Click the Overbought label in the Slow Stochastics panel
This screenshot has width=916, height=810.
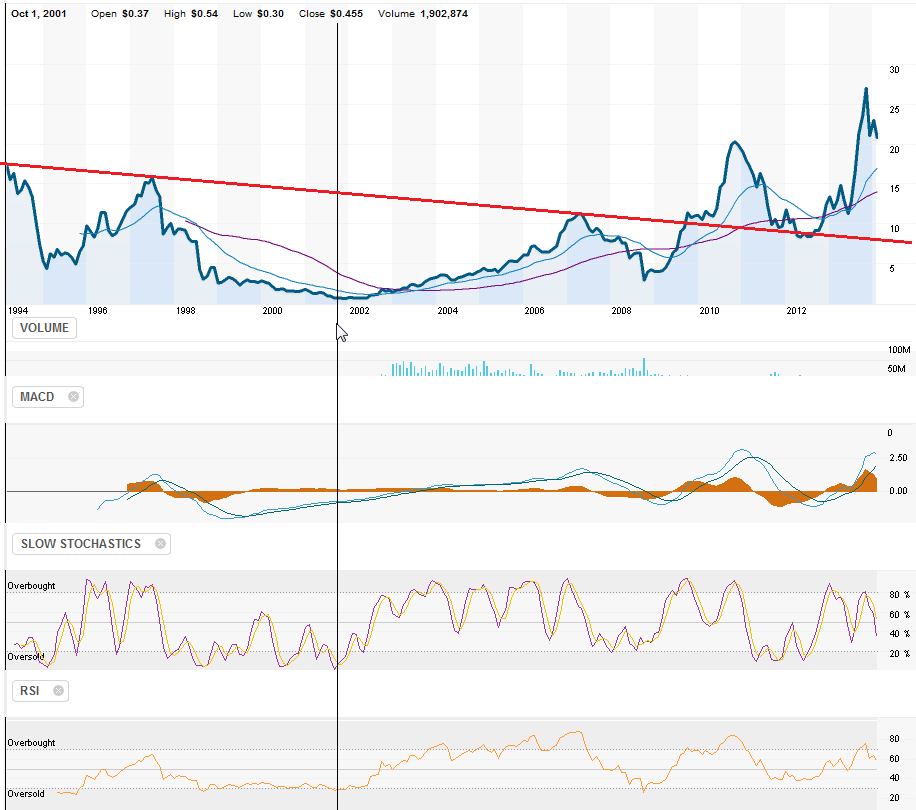click(32, 586)
